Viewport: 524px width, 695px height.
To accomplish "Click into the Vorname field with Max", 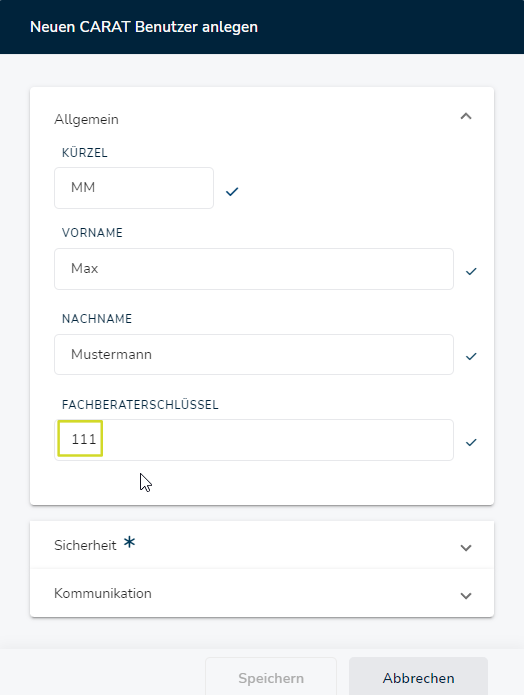I will [254, 269].
